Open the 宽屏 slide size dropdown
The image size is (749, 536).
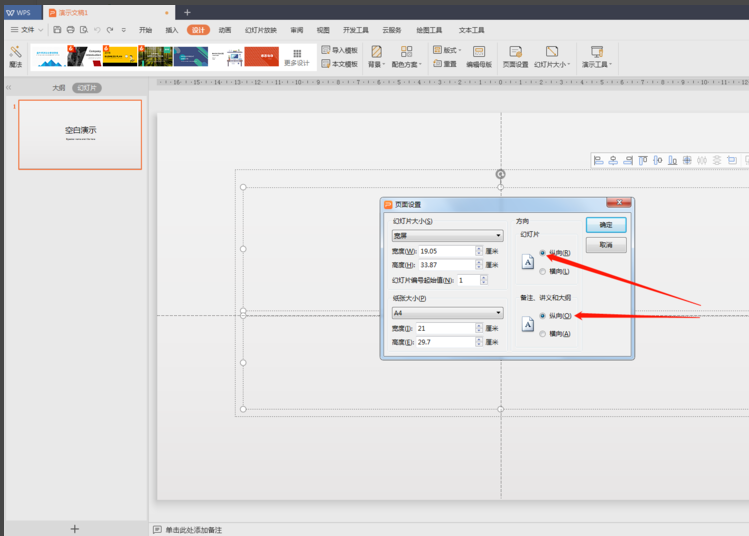447,235
